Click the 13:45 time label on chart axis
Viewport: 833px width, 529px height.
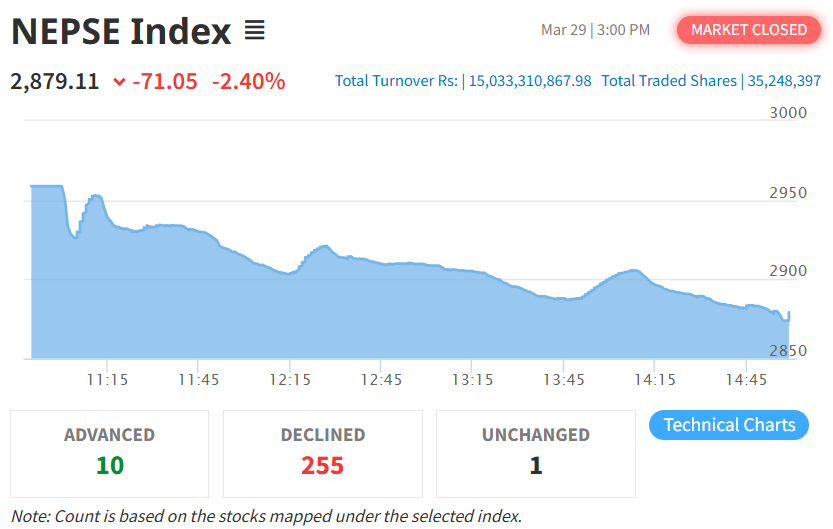563,380
